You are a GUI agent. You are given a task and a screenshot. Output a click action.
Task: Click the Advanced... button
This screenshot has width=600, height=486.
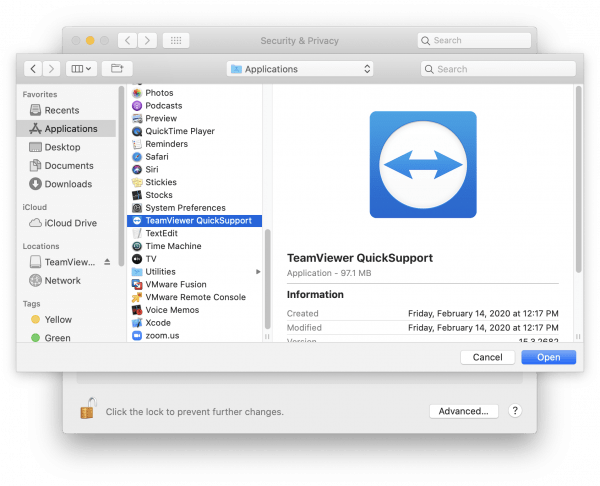pyautogui.click(x=463, y=411)
